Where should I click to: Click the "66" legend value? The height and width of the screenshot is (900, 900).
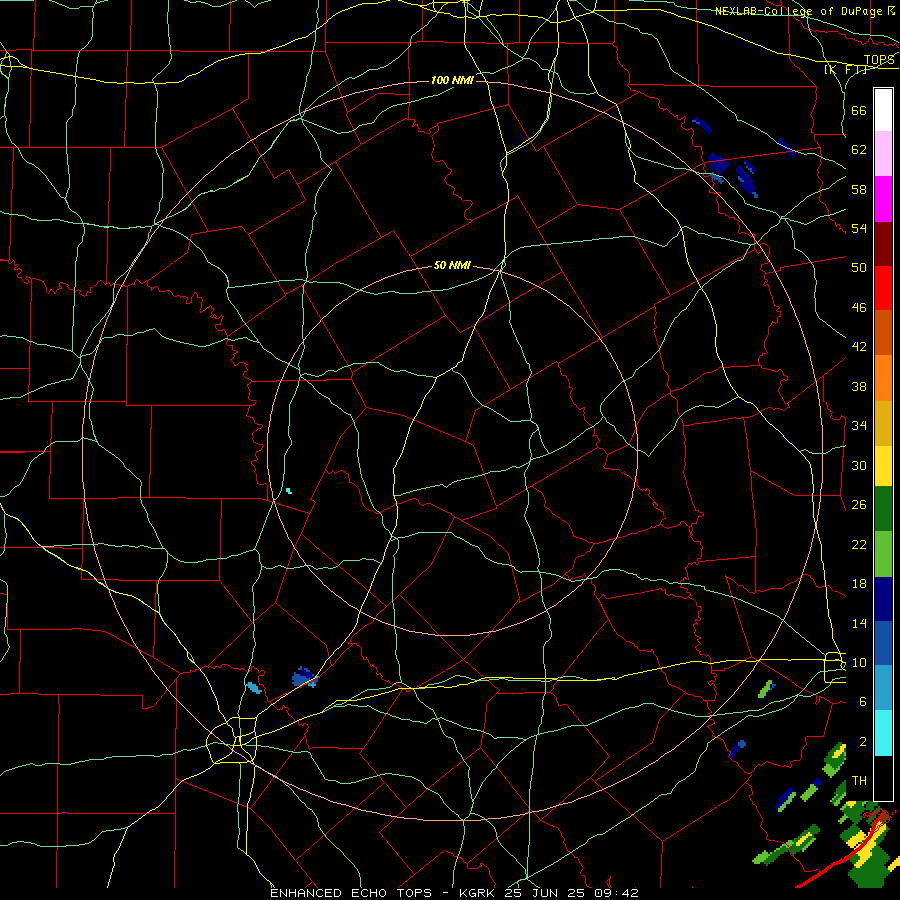point(859,110)
